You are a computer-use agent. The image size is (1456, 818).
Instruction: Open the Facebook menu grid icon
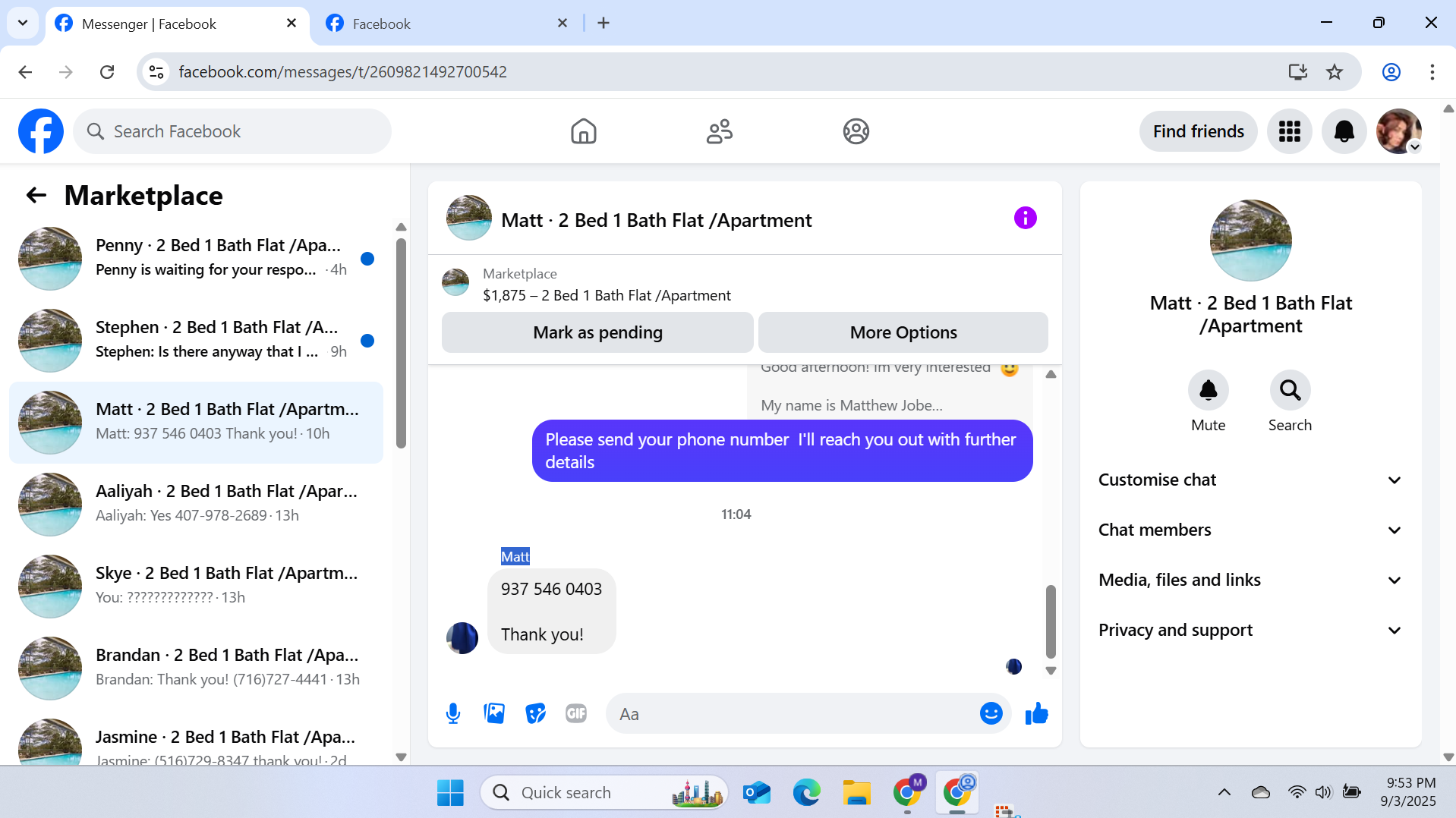click(1289, 131)
